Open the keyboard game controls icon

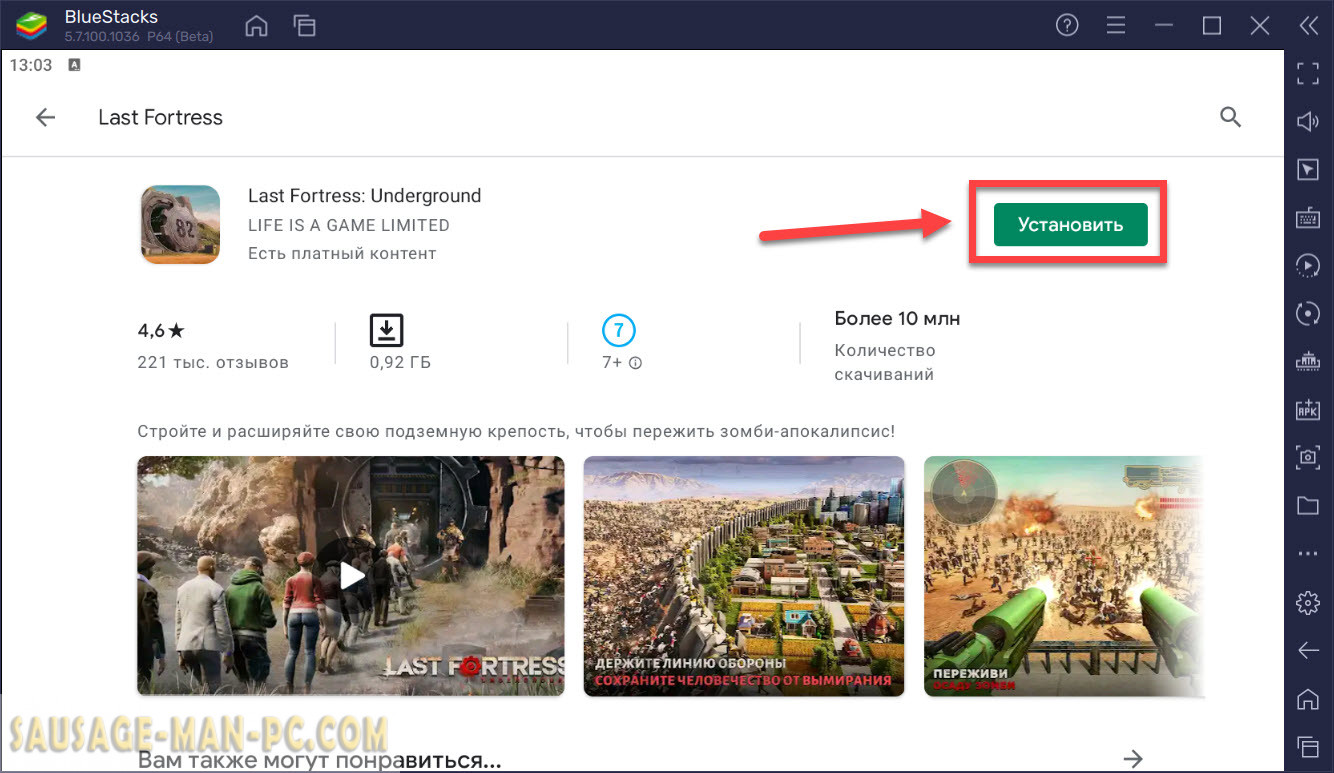[x=1308, y=217]
